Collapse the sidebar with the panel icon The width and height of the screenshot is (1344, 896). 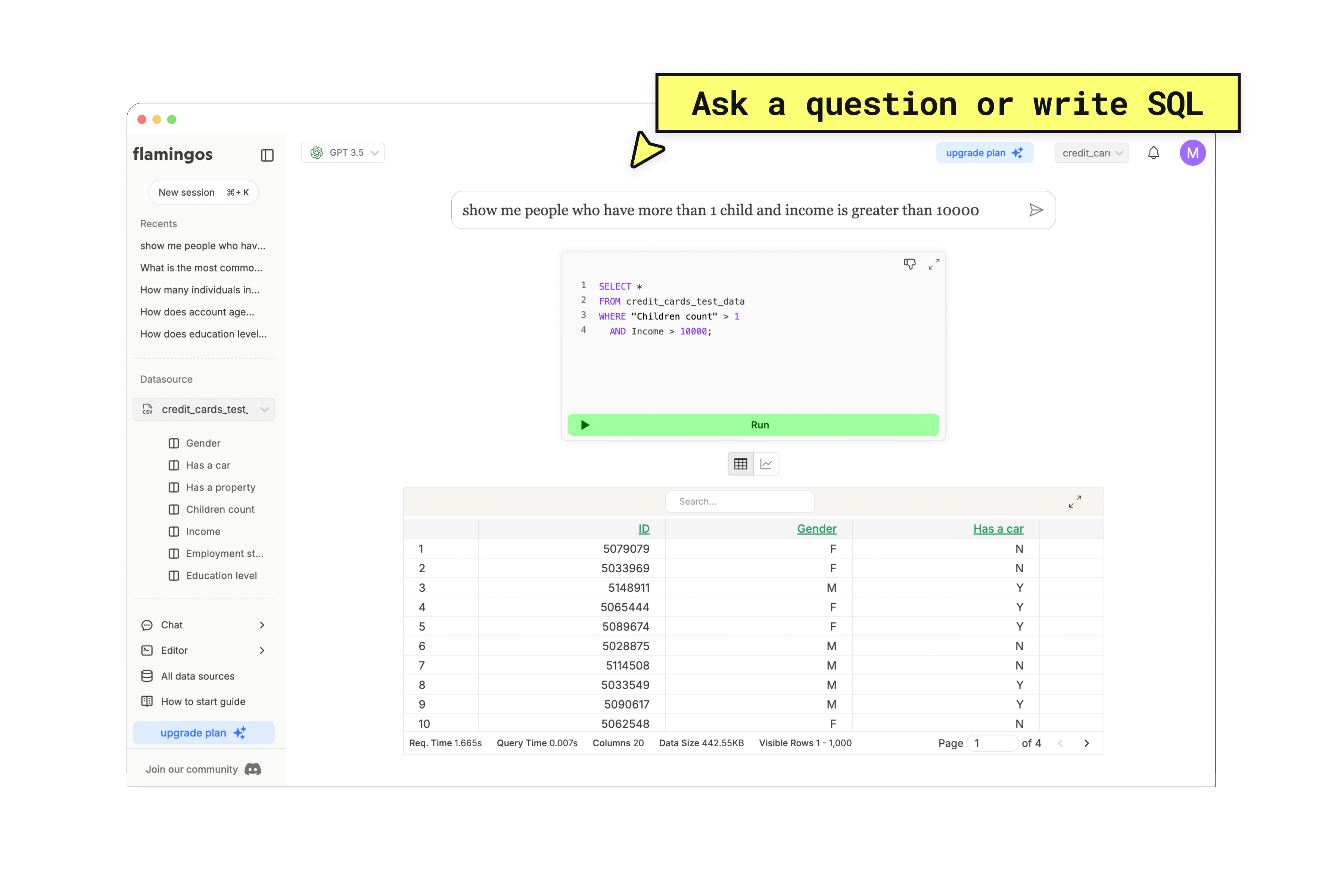pos(267,155)
